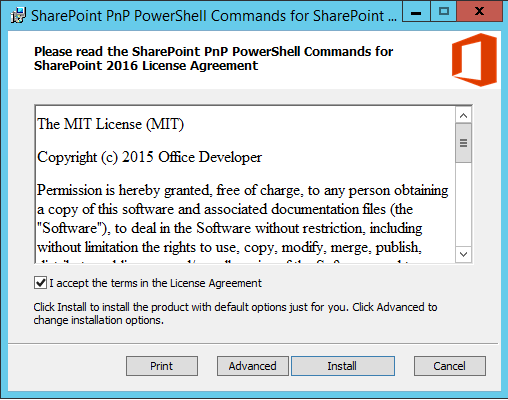This screenshot has height=400, width=508.
Task: Click the installer icon in the title bar
Action: pyautogui.click(x=18, y=15)
